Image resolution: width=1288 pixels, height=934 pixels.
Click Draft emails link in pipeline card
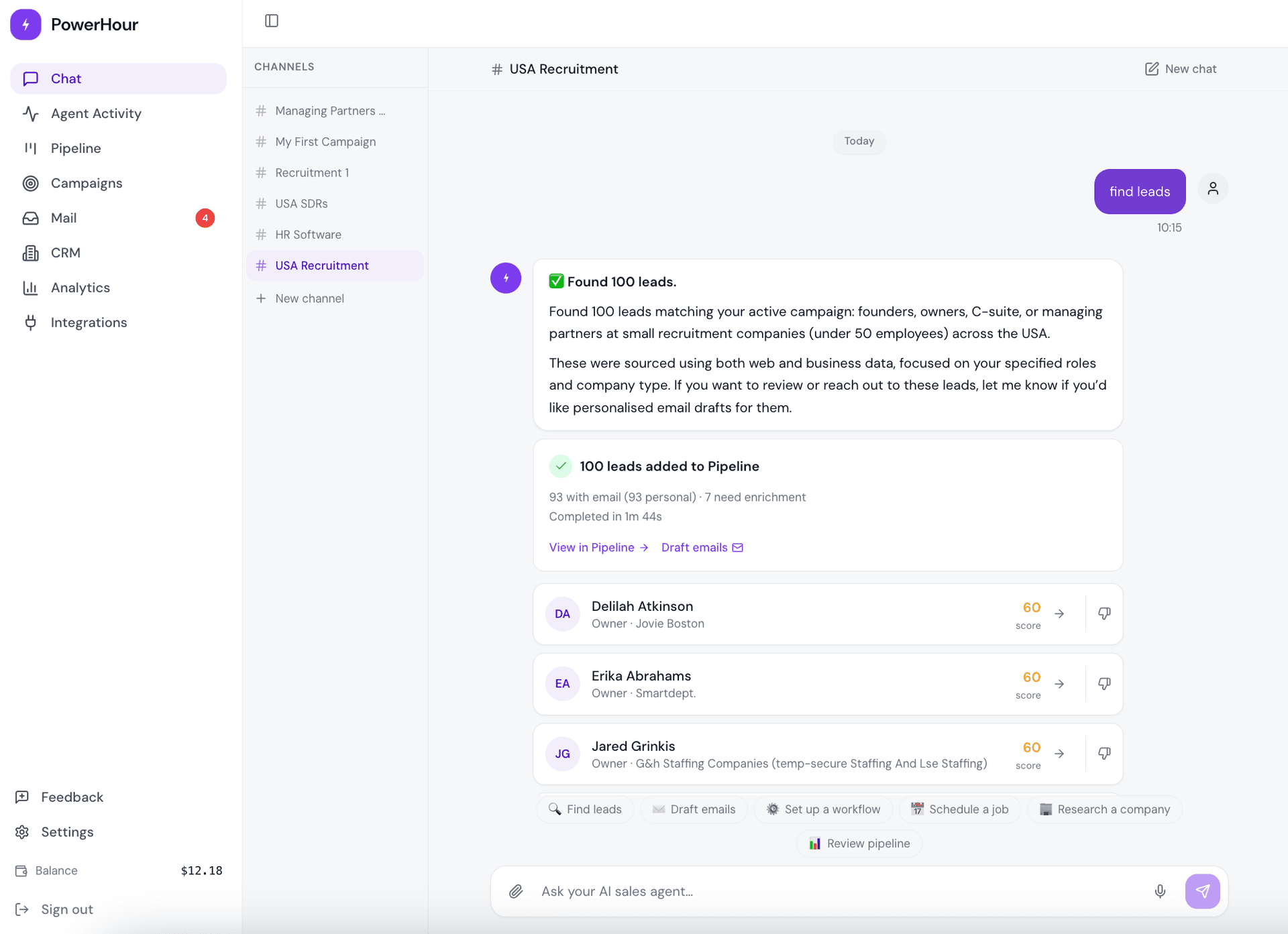[702, 548]
